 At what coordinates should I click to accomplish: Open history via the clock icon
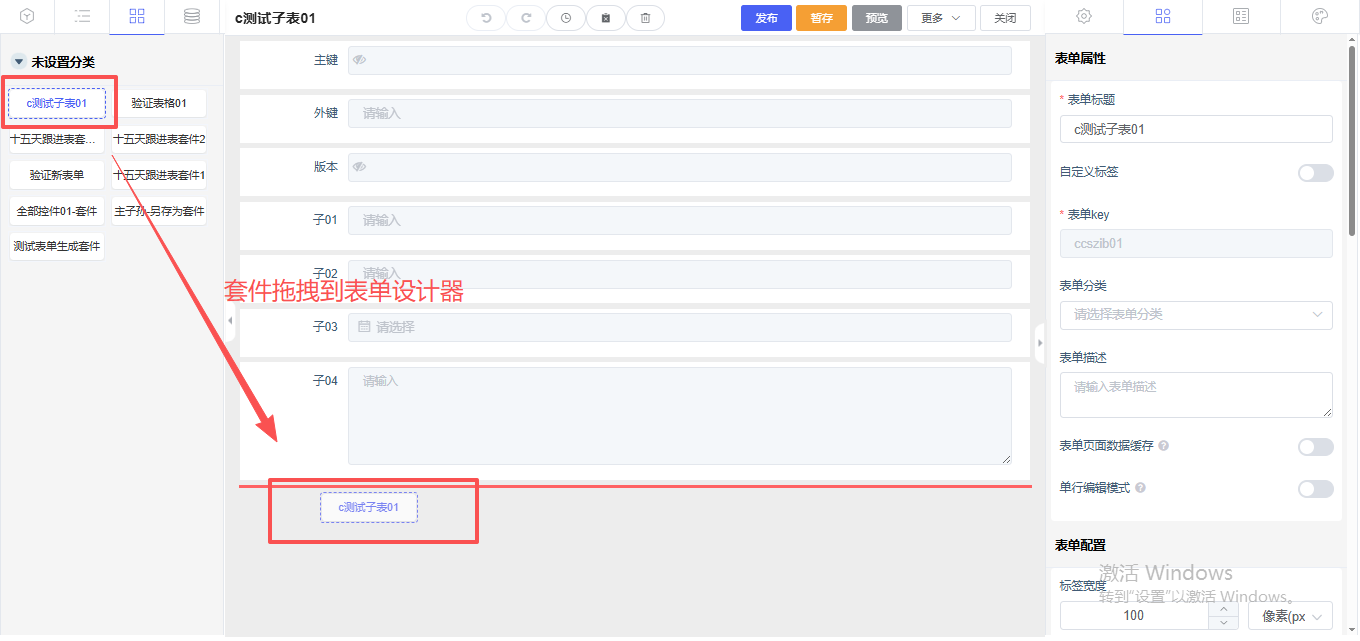(x=566, y=18)
